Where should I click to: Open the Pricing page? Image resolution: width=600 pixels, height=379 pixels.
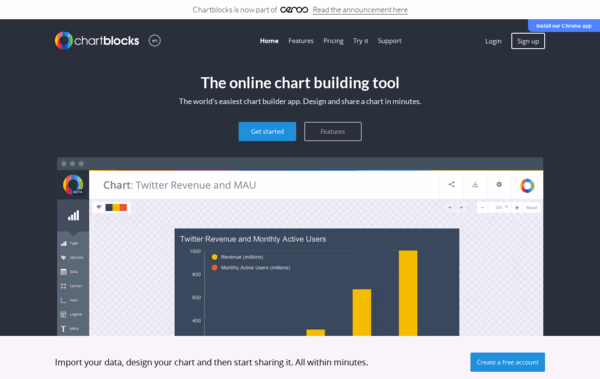coord(333,41)
